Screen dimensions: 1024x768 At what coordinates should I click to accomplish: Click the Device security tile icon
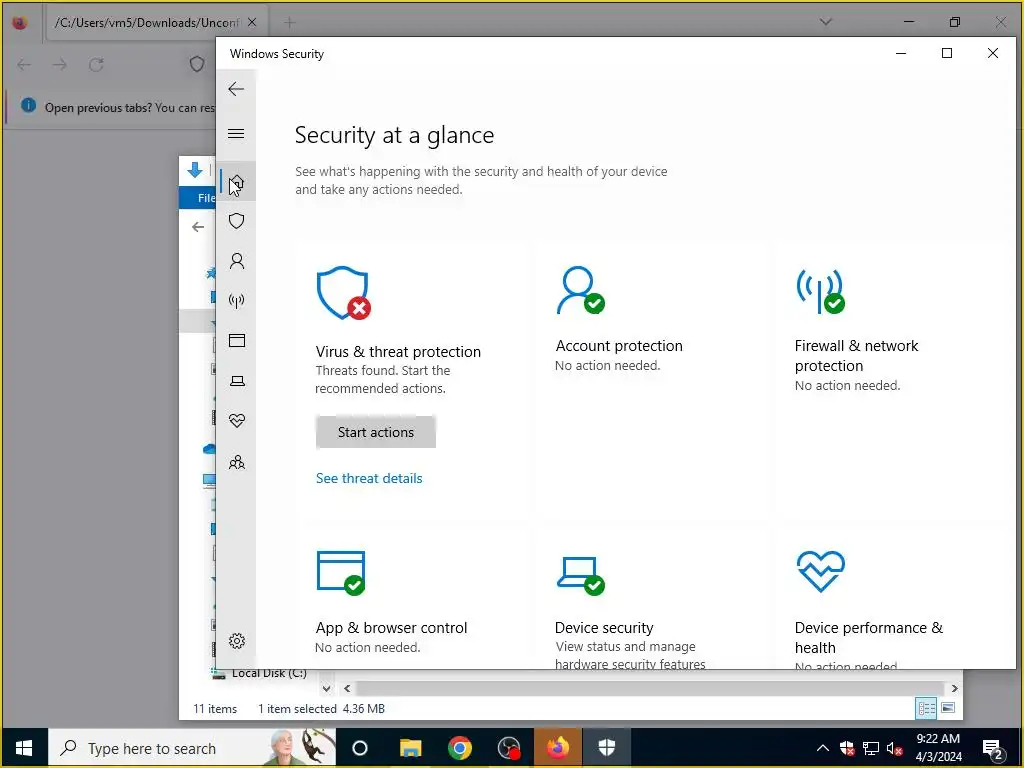tap(580, 575)
